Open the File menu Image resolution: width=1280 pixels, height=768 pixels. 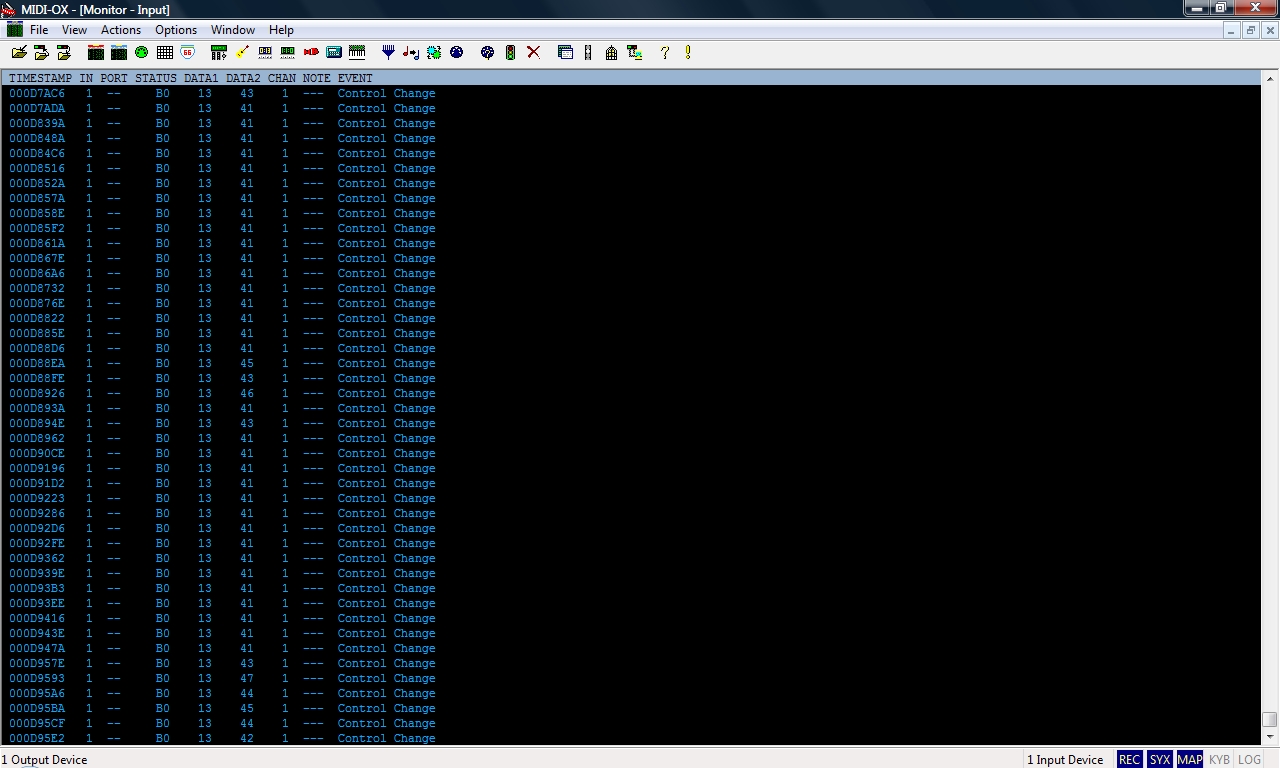pyautogui.click(x=39, y=30)
